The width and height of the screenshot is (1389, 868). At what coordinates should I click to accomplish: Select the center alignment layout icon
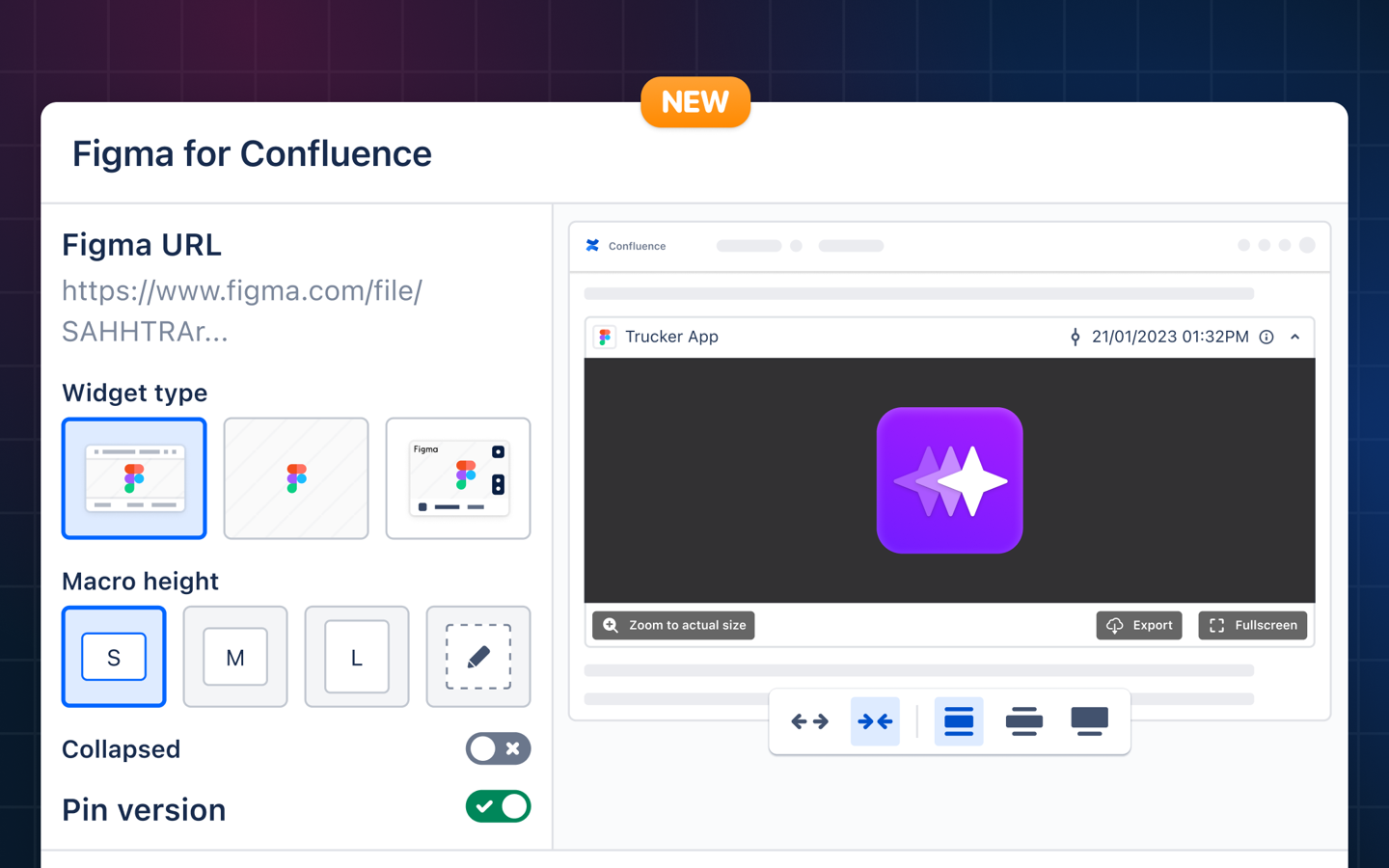coord(1023,721)
